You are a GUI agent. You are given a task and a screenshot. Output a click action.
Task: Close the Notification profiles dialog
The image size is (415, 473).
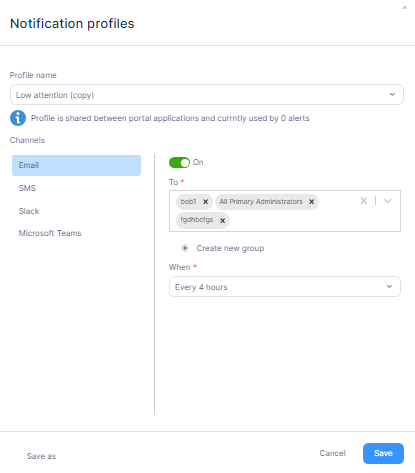click(404, 7)
